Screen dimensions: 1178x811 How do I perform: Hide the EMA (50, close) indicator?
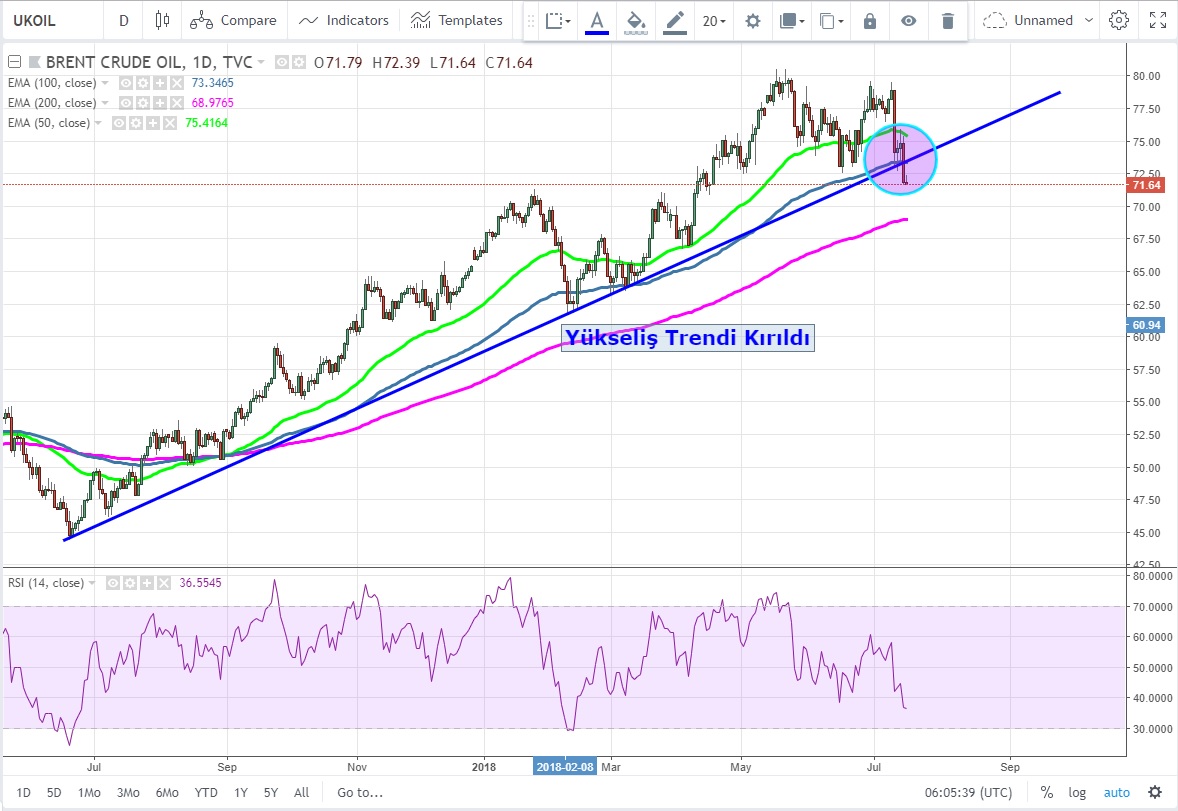[119, 123]
